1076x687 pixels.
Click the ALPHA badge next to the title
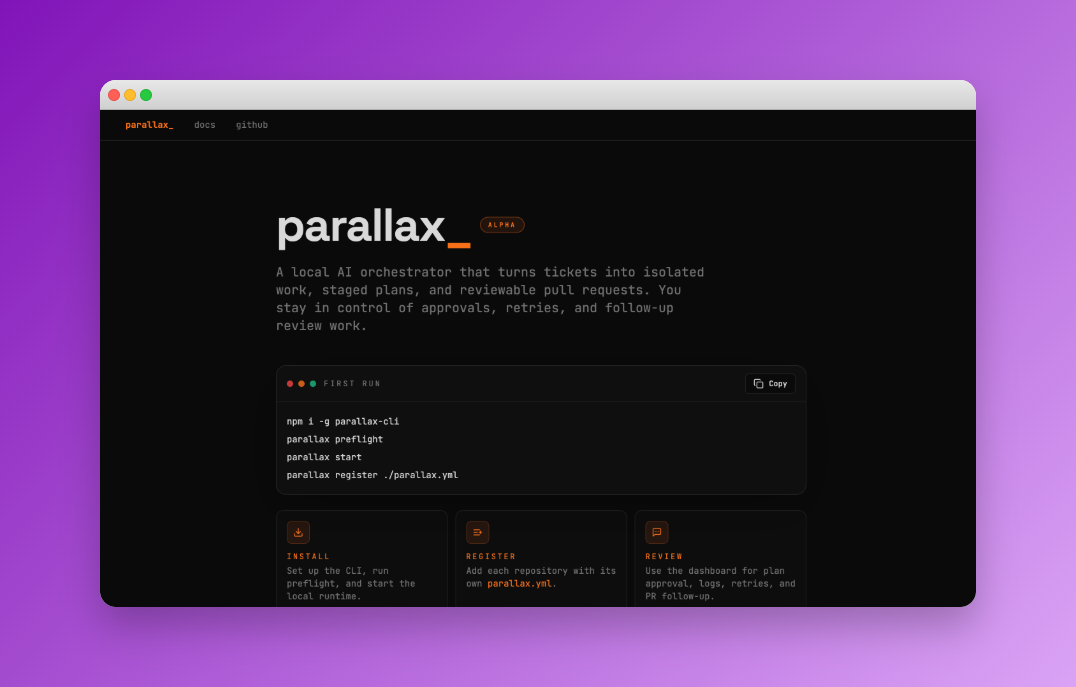coord(502,224)
